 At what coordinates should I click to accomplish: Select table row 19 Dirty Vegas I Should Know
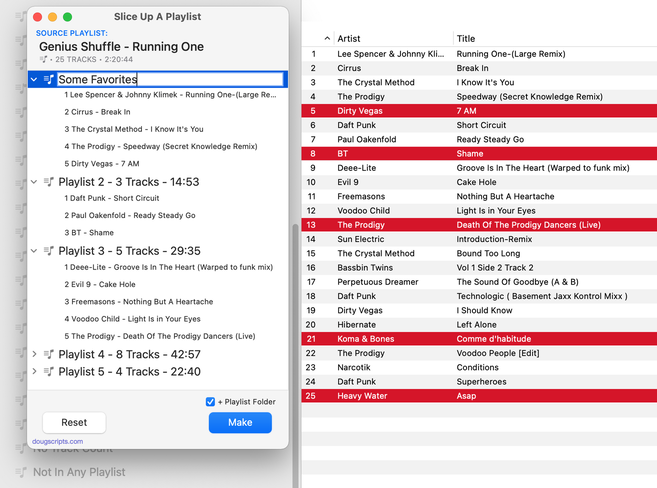479,310
